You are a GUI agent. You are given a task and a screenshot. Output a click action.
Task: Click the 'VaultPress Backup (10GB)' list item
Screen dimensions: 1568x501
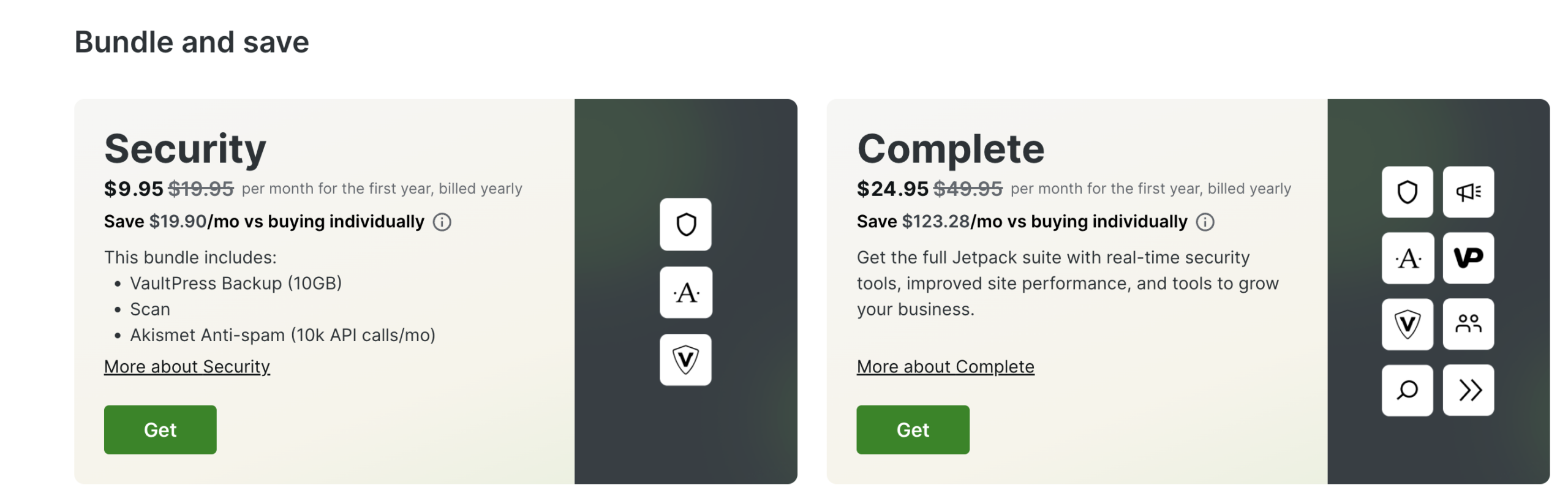[236, 283]
